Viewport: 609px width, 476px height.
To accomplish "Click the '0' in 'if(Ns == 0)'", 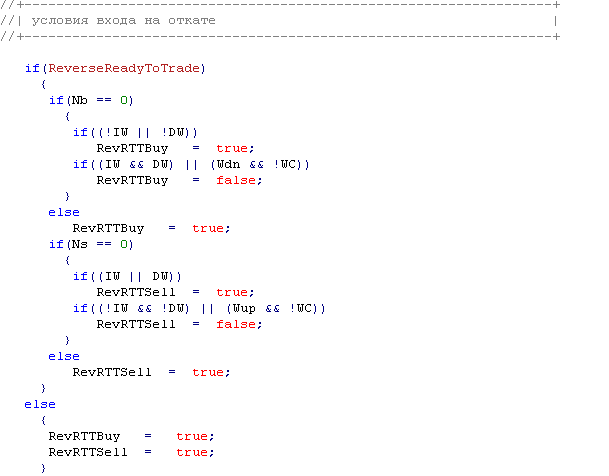I will tap(124, 244).
